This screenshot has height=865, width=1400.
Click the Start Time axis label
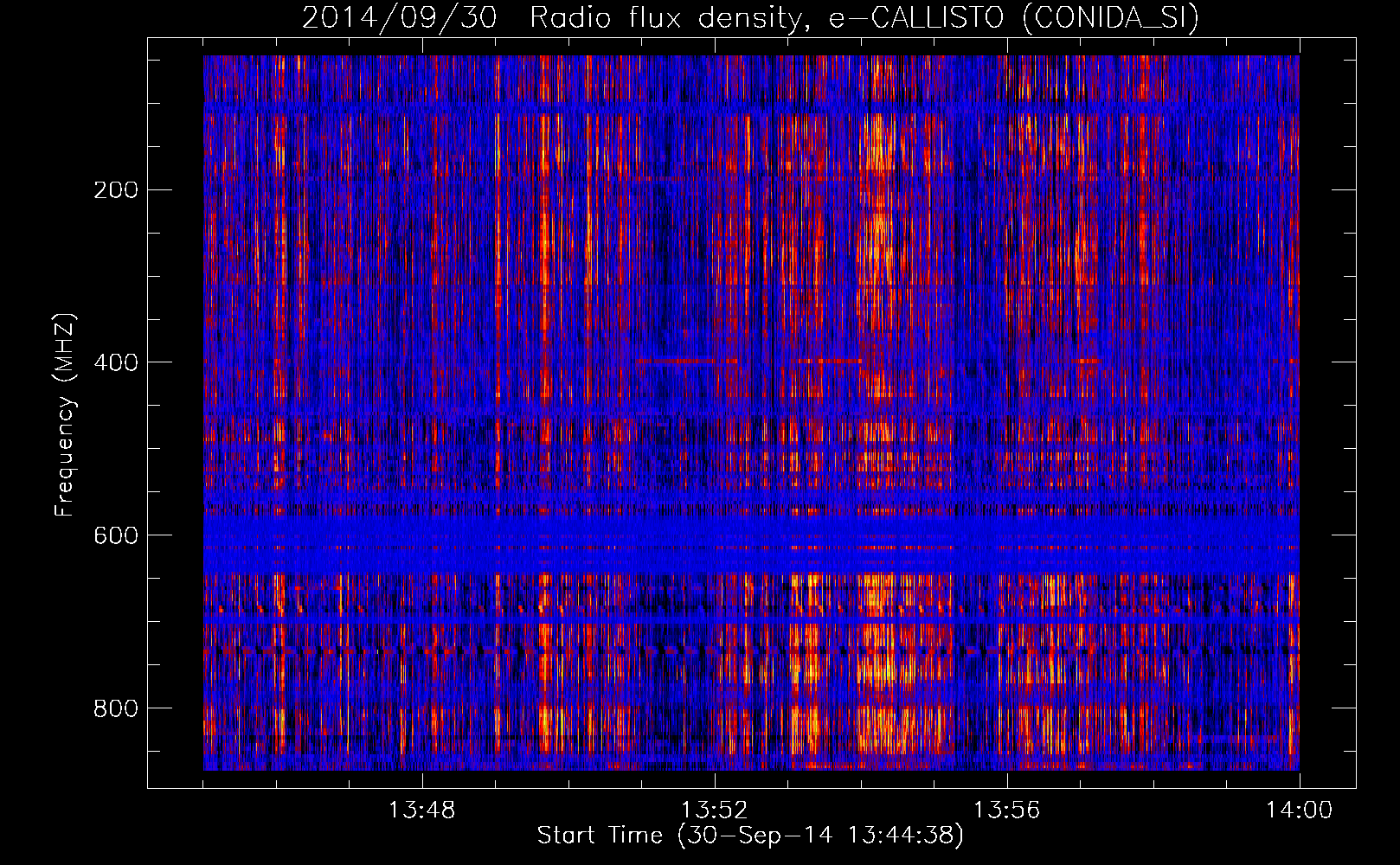point(750,836)
